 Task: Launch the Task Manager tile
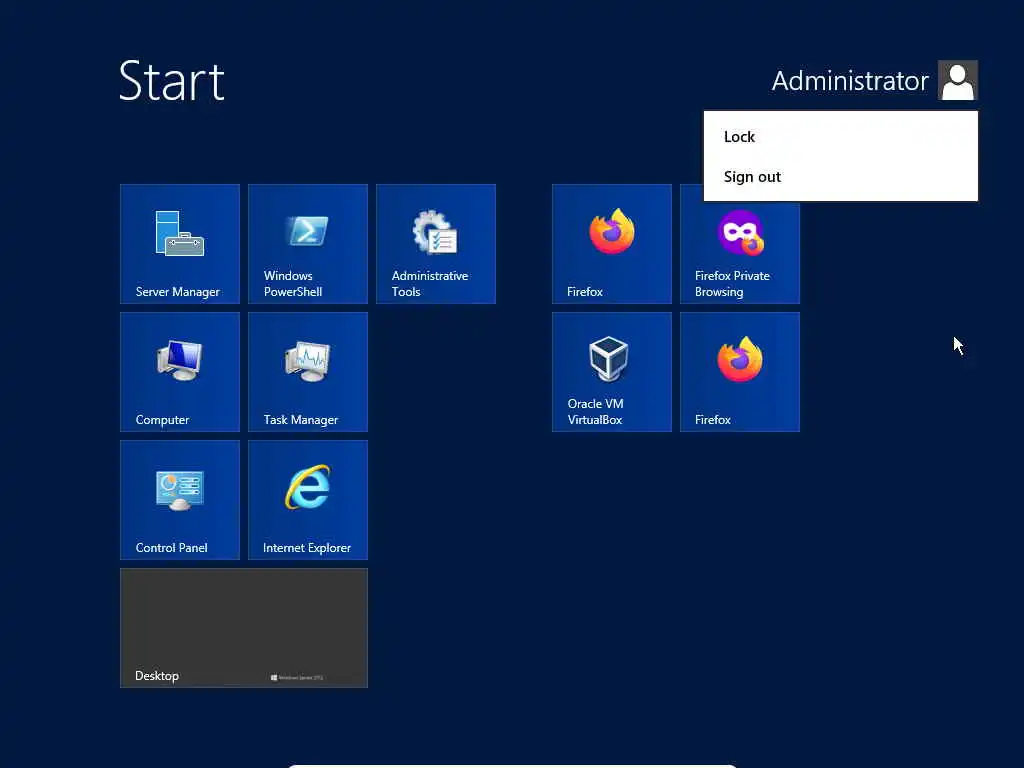308,372
